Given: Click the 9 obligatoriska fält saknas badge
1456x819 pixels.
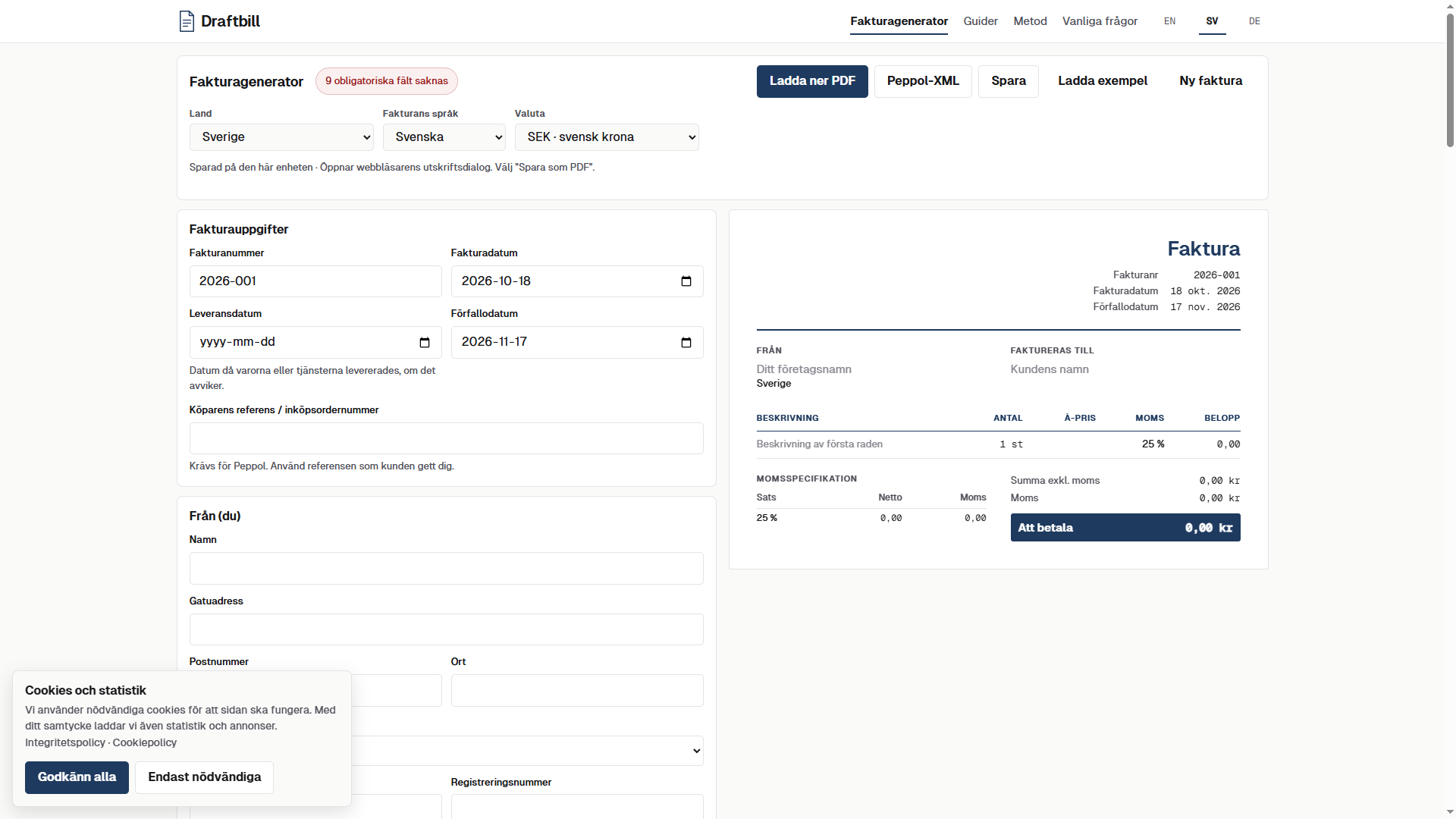Looking at the screenshot, I should pos(387,81).
